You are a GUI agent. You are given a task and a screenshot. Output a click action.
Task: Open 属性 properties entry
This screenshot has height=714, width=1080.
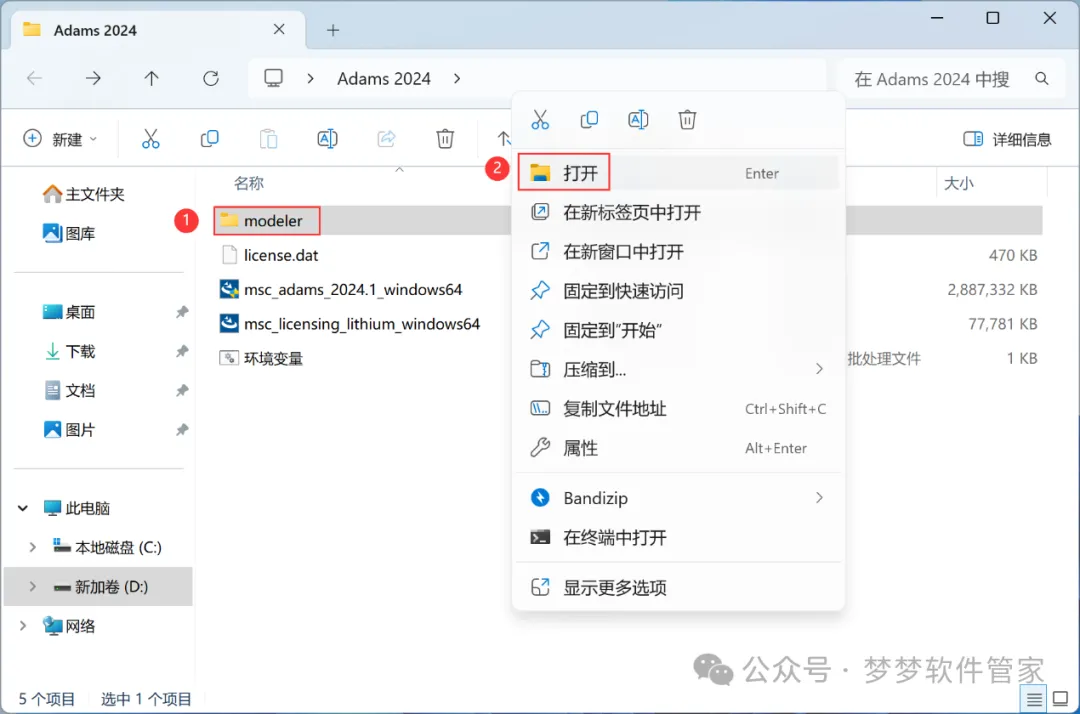pos(678,448)
